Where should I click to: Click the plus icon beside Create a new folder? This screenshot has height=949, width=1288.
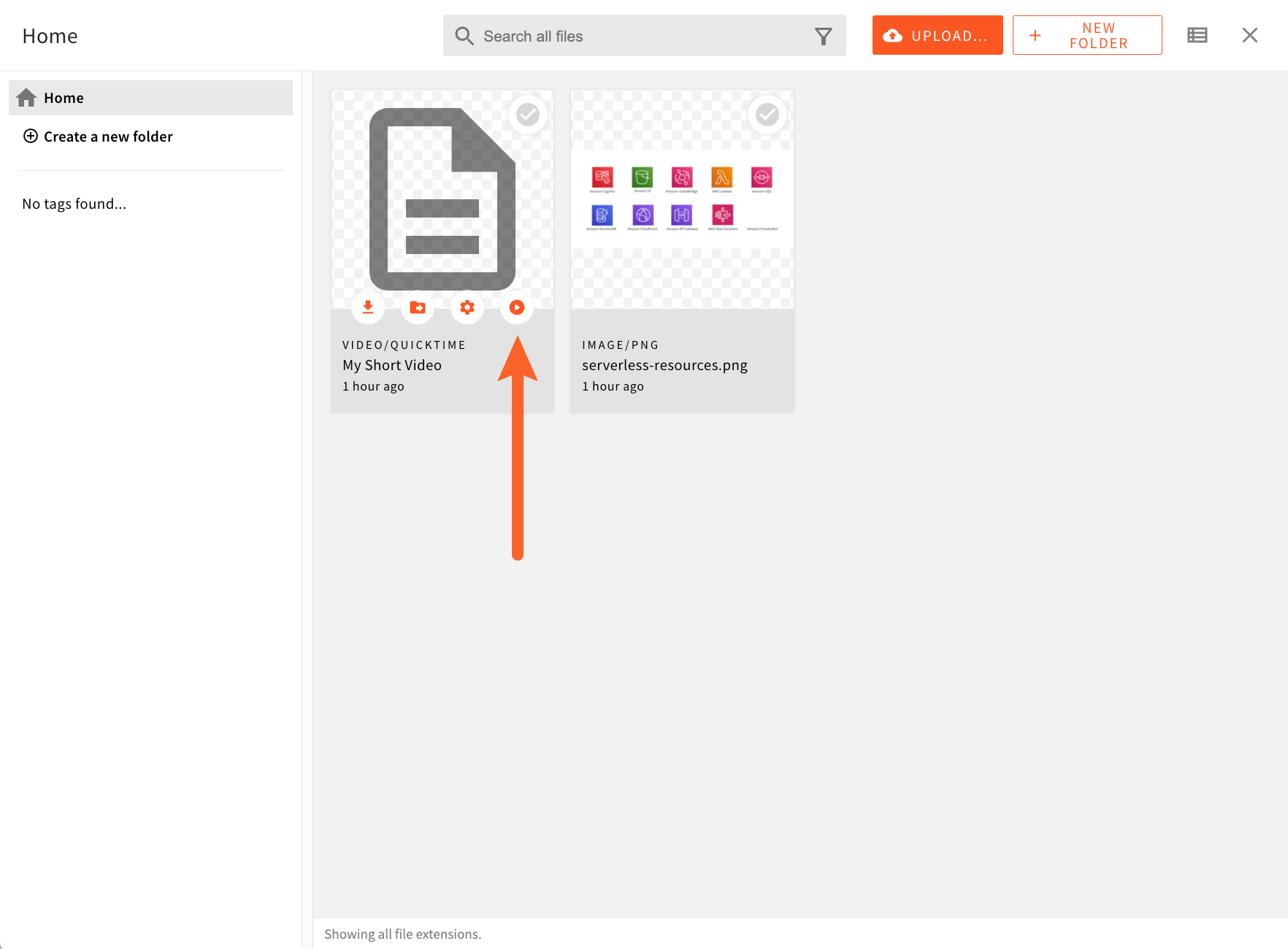(x=31, y=136)
